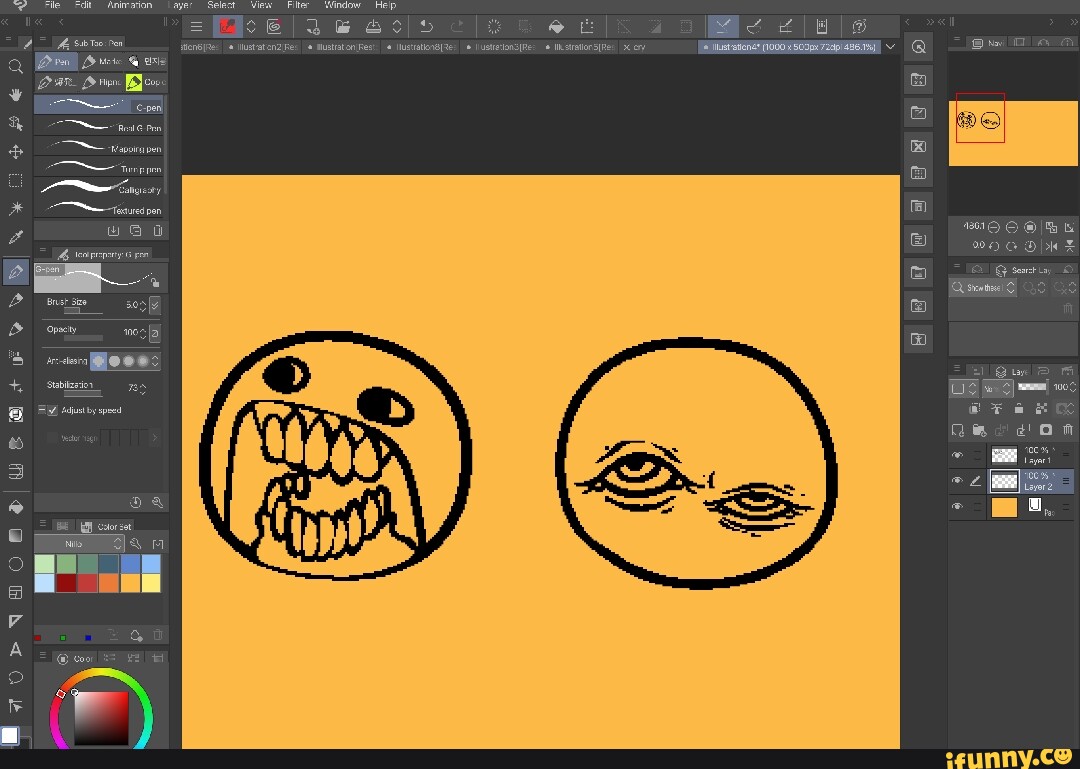Pick the red swatch in color set
This screenshot has width=1080, height=769.
(87, 583)
